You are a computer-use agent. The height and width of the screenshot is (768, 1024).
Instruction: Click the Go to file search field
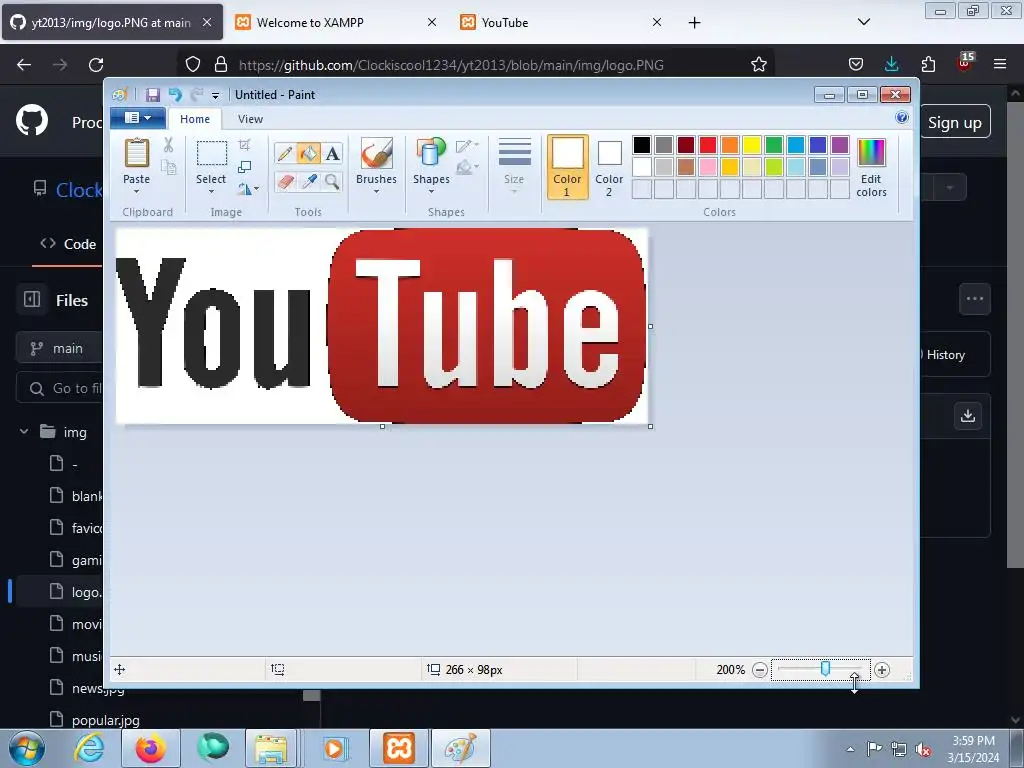point(59,389)
